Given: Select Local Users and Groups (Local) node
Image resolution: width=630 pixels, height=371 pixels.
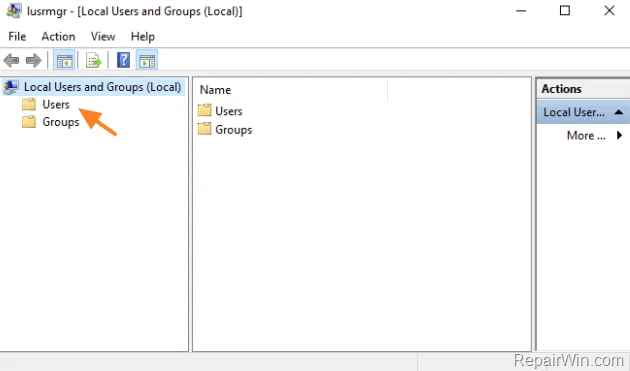Looking at the screenshot, I should [x=102, y=87].
